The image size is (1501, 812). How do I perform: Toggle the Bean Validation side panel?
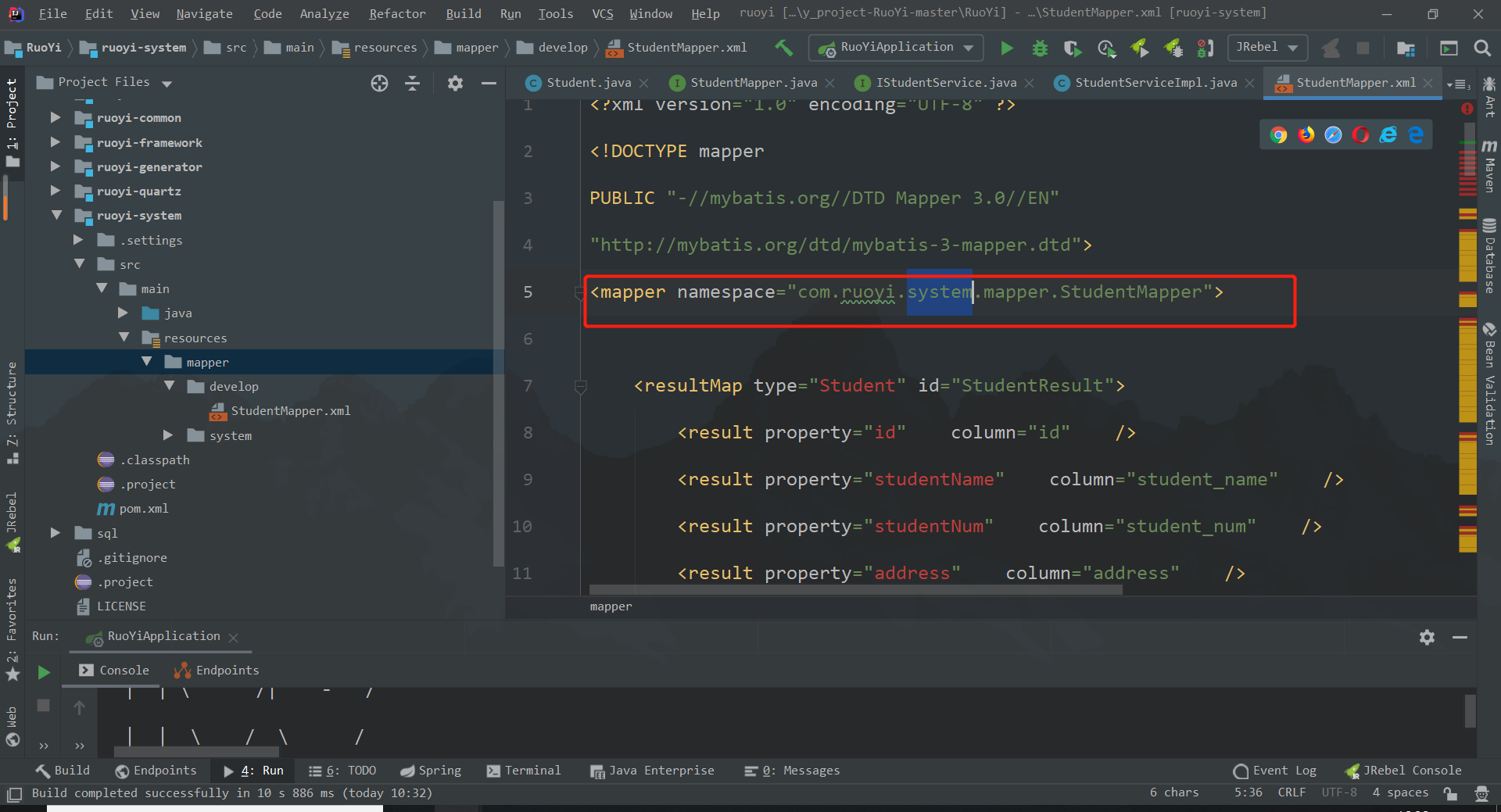(1489, 384)
